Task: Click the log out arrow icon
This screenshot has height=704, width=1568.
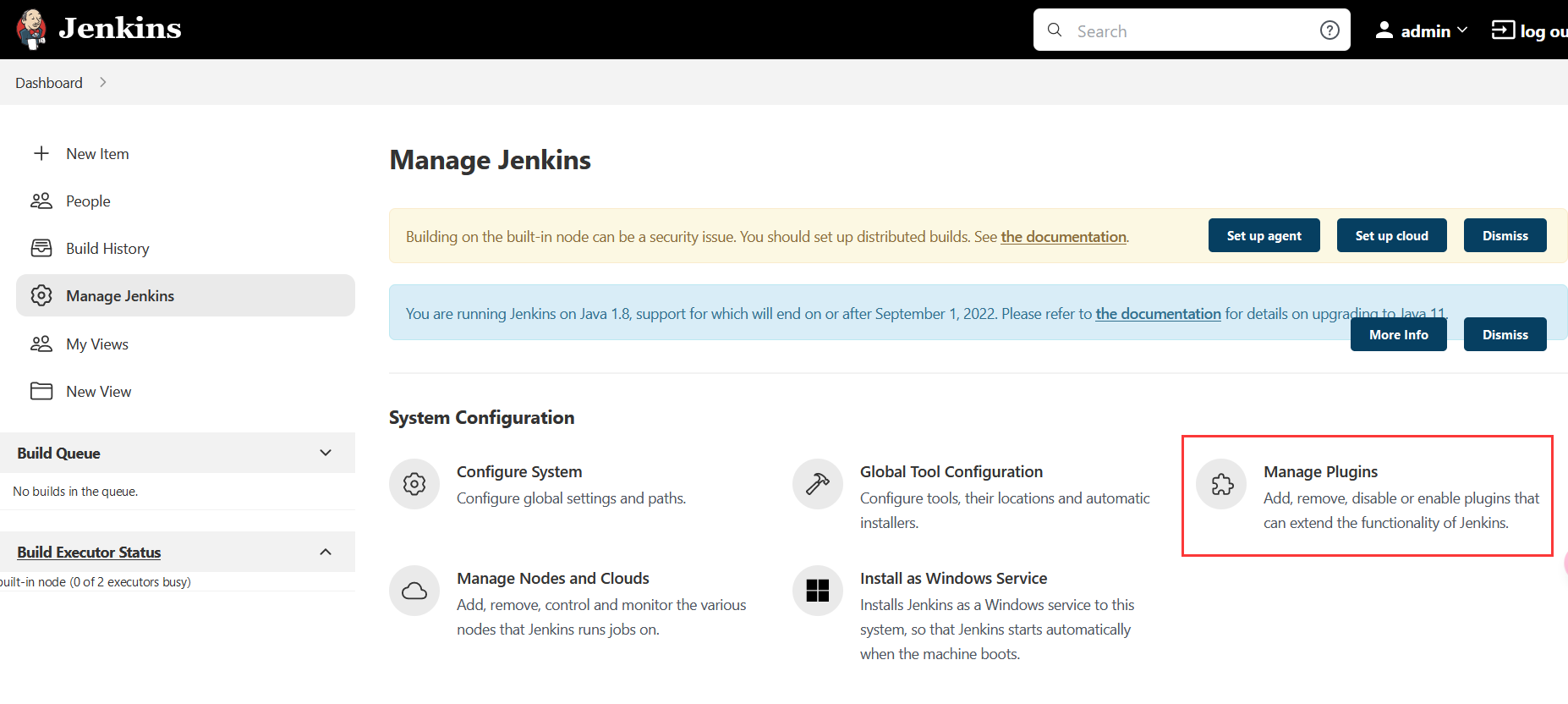Action: point(1503,30)
